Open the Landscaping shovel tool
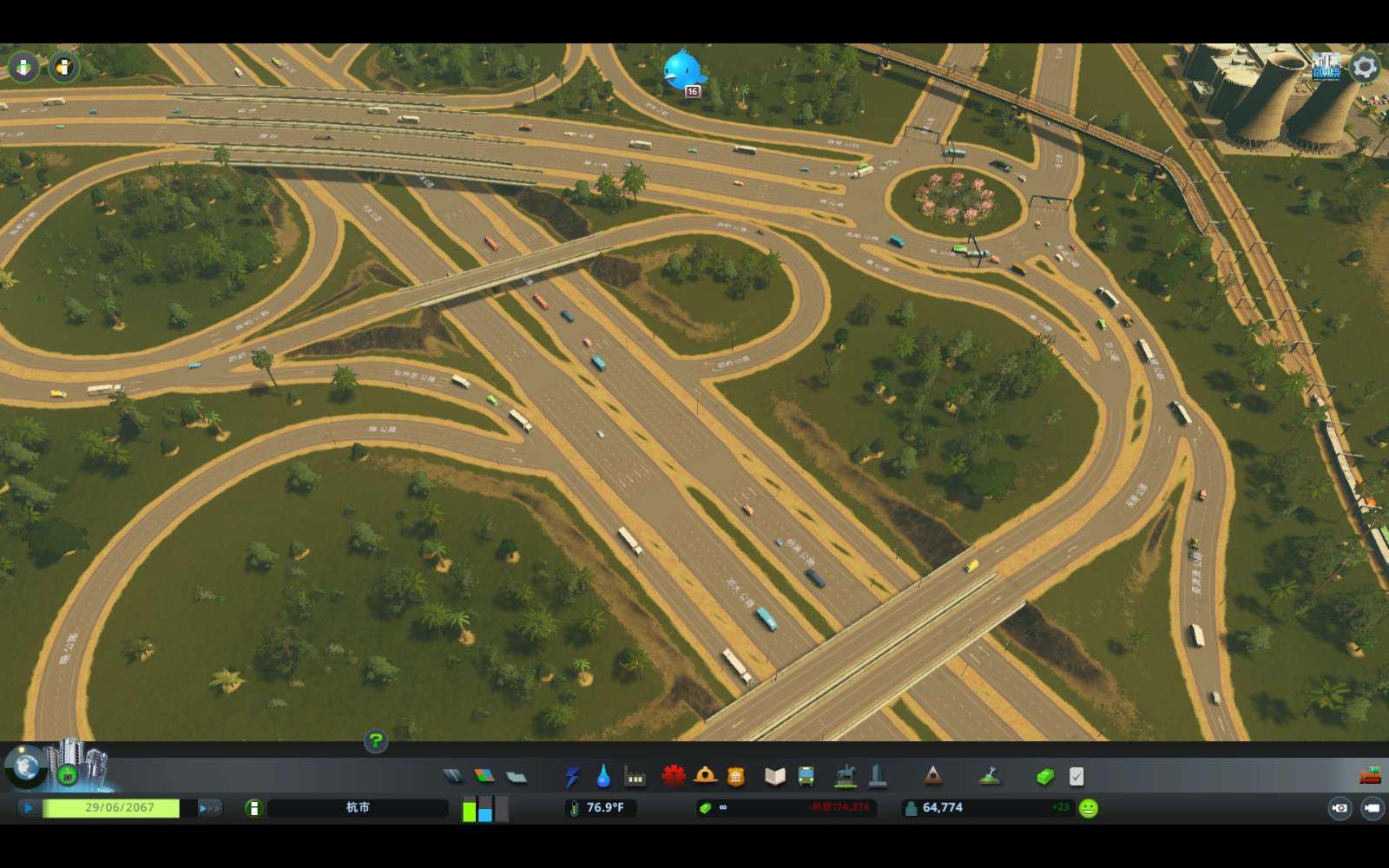Image resolution: width=1389 pixels, height=868 pixels. click(x=989, y=776)
